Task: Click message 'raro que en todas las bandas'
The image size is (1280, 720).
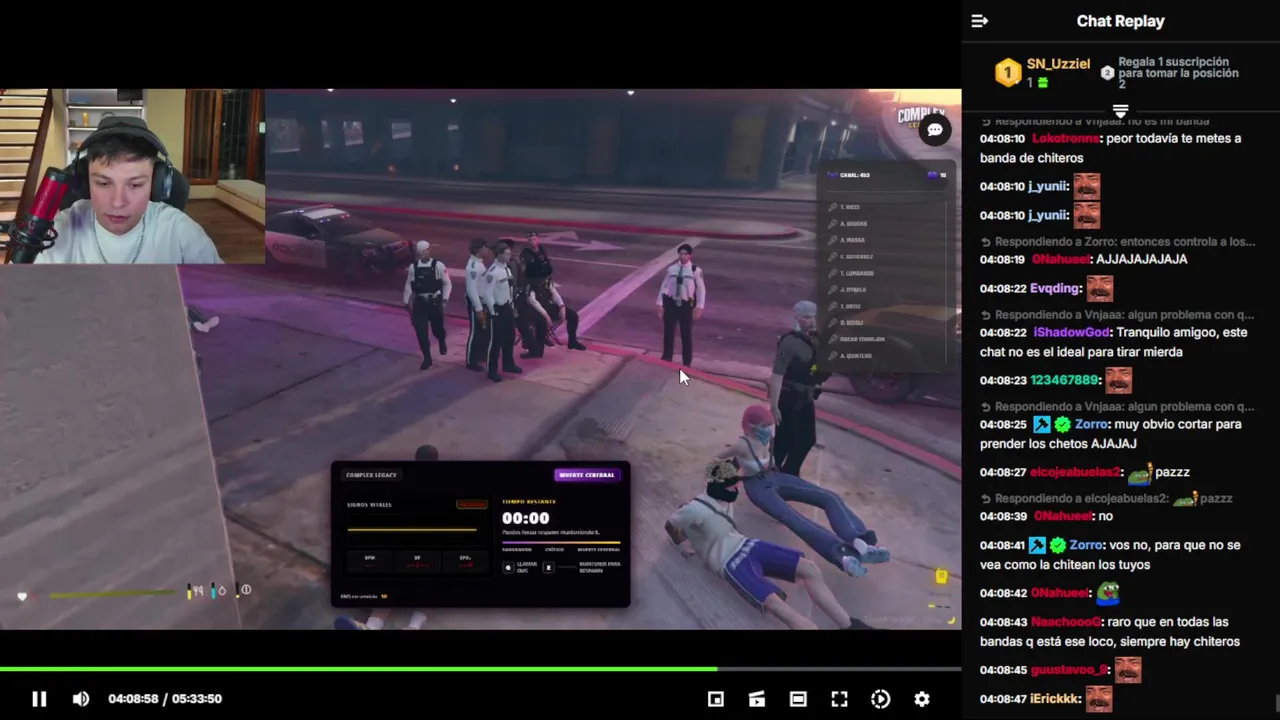Action: [x=1110, y=632]
